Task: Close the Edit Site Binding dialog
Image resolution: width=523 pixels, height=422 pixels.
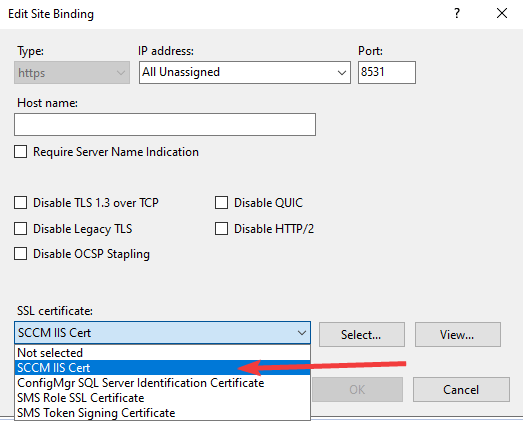Action: coord(502,14)
